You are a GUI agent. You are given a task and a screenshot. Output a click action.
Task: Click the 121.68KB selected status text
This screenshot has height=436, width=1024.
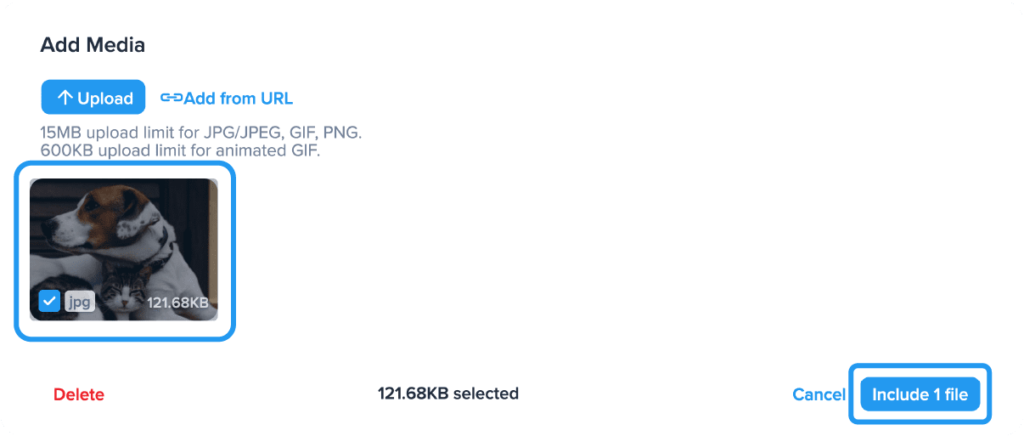point(447,394)
